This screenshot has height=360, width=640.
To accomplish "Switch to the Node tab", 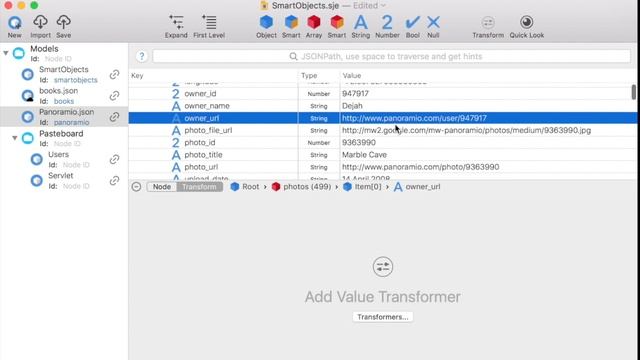I will (162, 187).
